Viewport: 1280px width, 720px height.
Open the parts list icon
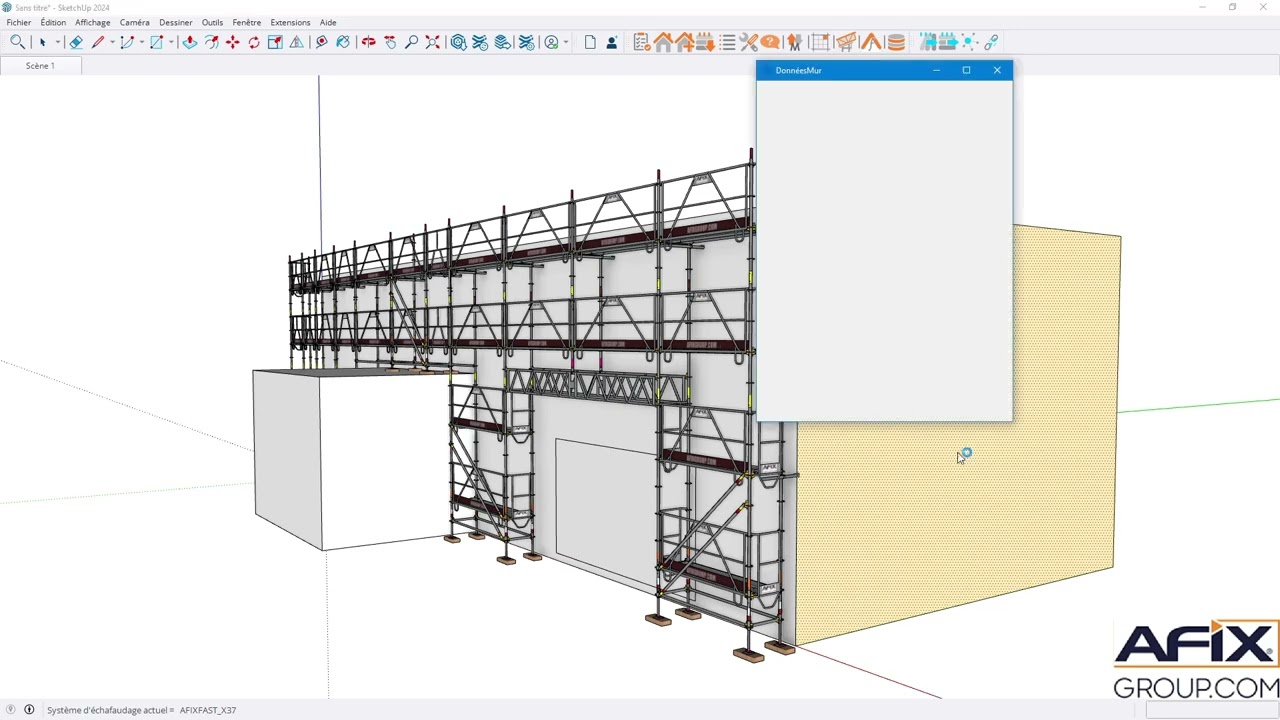tap(727, 42)
